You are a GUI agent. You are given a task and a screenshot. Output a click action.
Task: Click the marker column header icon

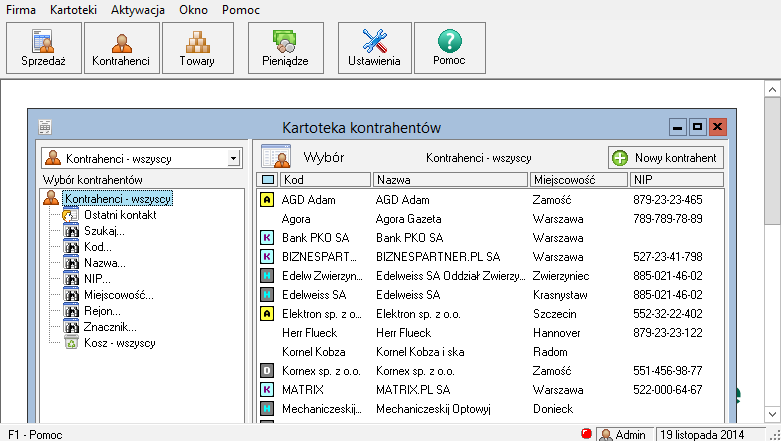[267, 179]
